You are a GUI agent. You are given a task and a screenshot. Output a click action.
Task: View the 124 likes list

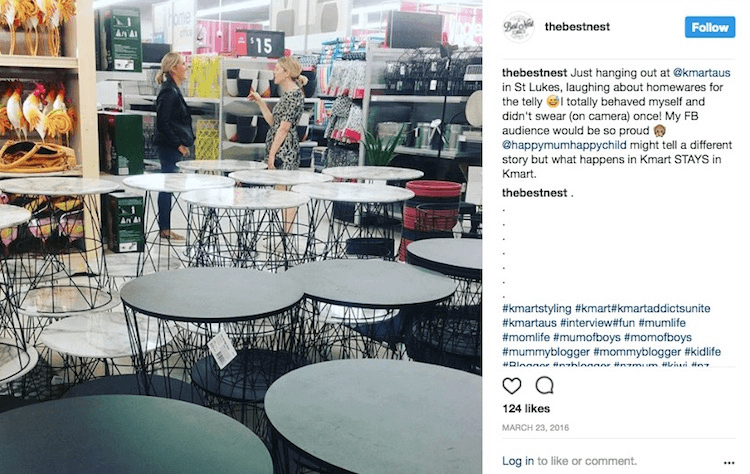click(x=526, y=408)
